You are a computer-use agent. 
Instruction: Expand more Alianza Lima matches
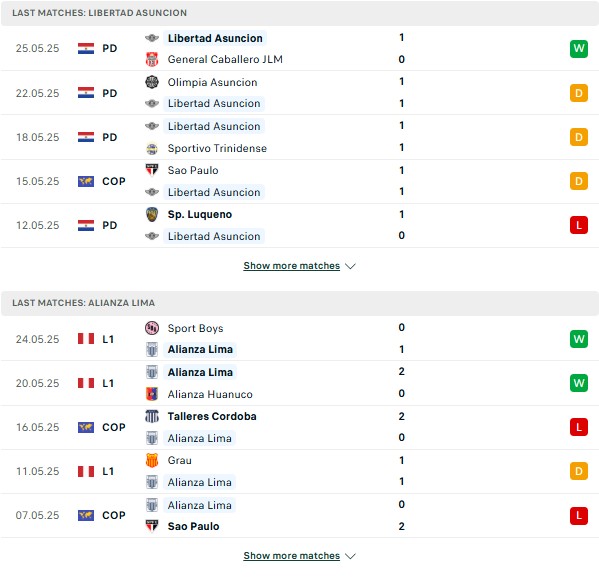click(x=299, y=556)
